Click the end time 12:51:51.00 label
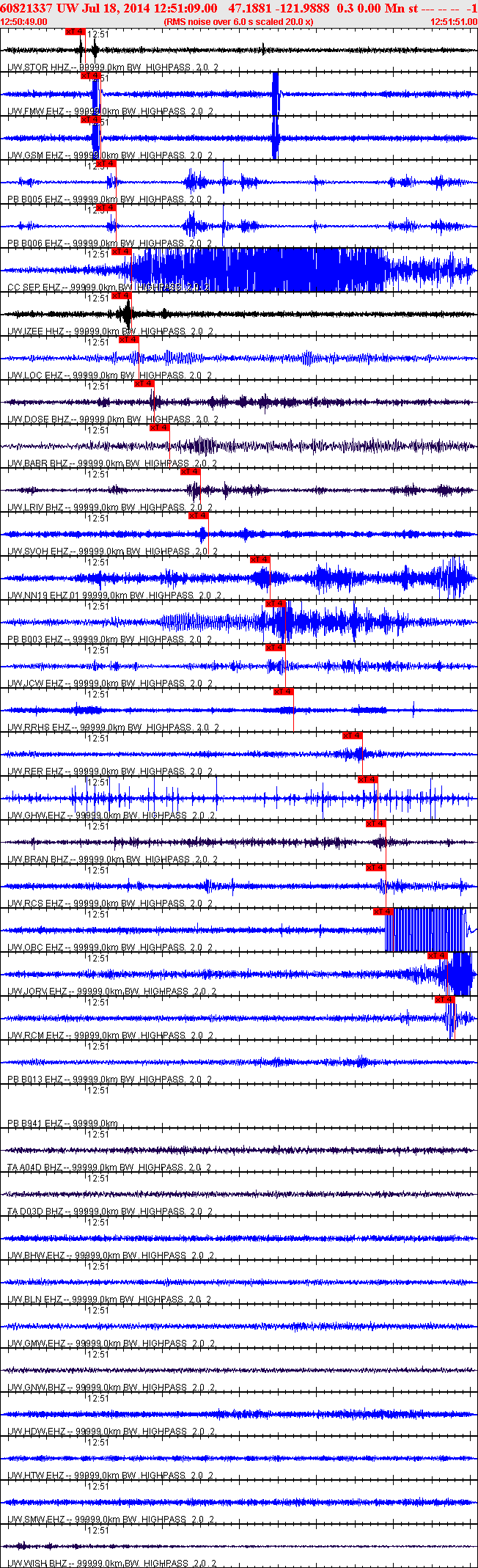Image resolution: width=478 pixels, height=1568 pixels. pos(453,22)
